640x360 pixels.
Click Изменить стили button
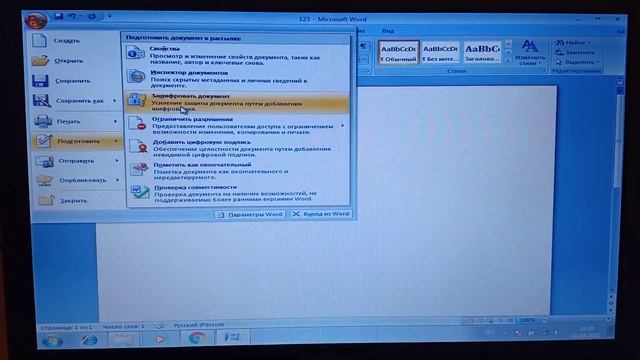click(530, 52)
